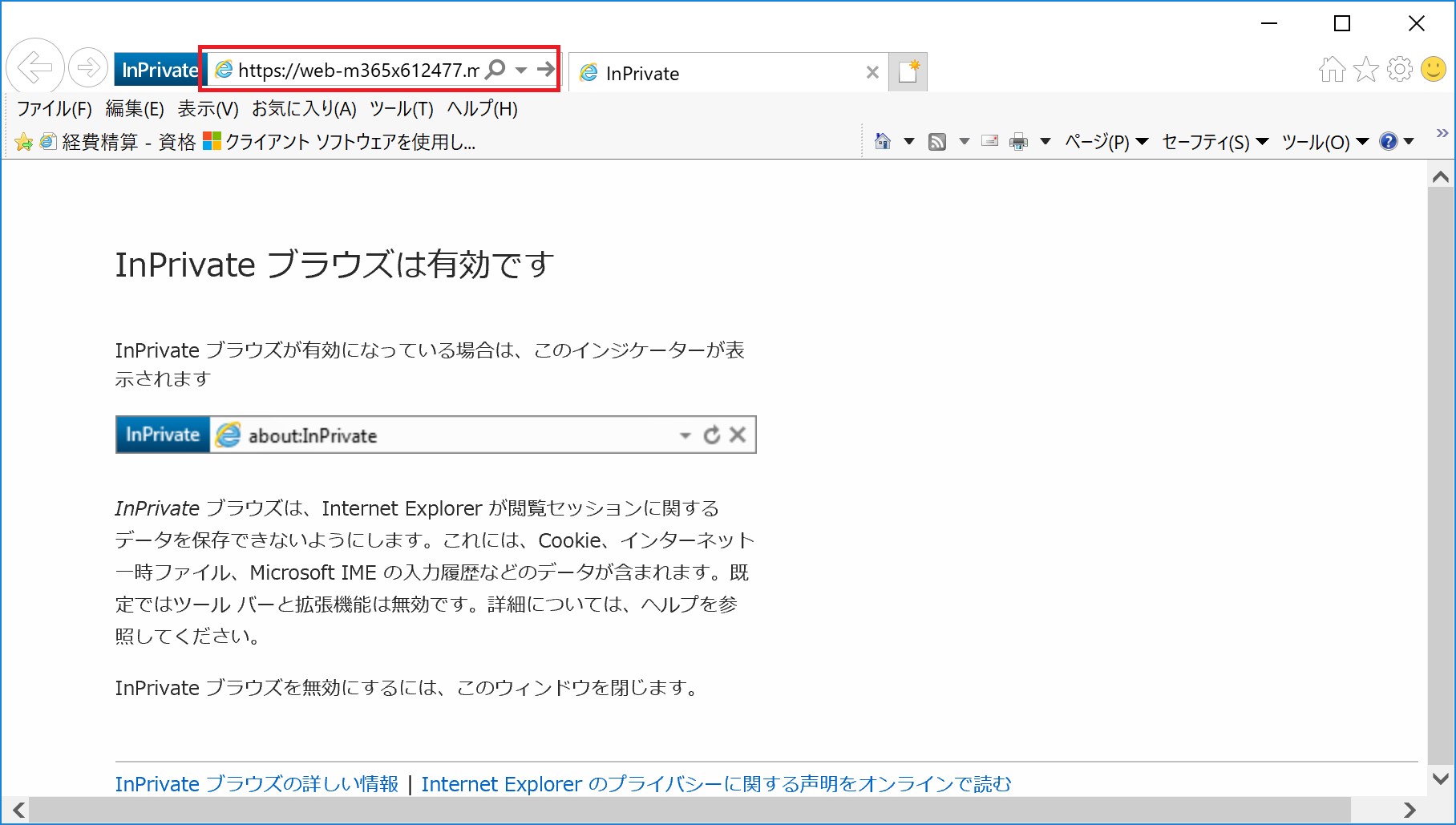Expand the Help dropdown arrow

pyautogui.click(x=1408, y=142)
